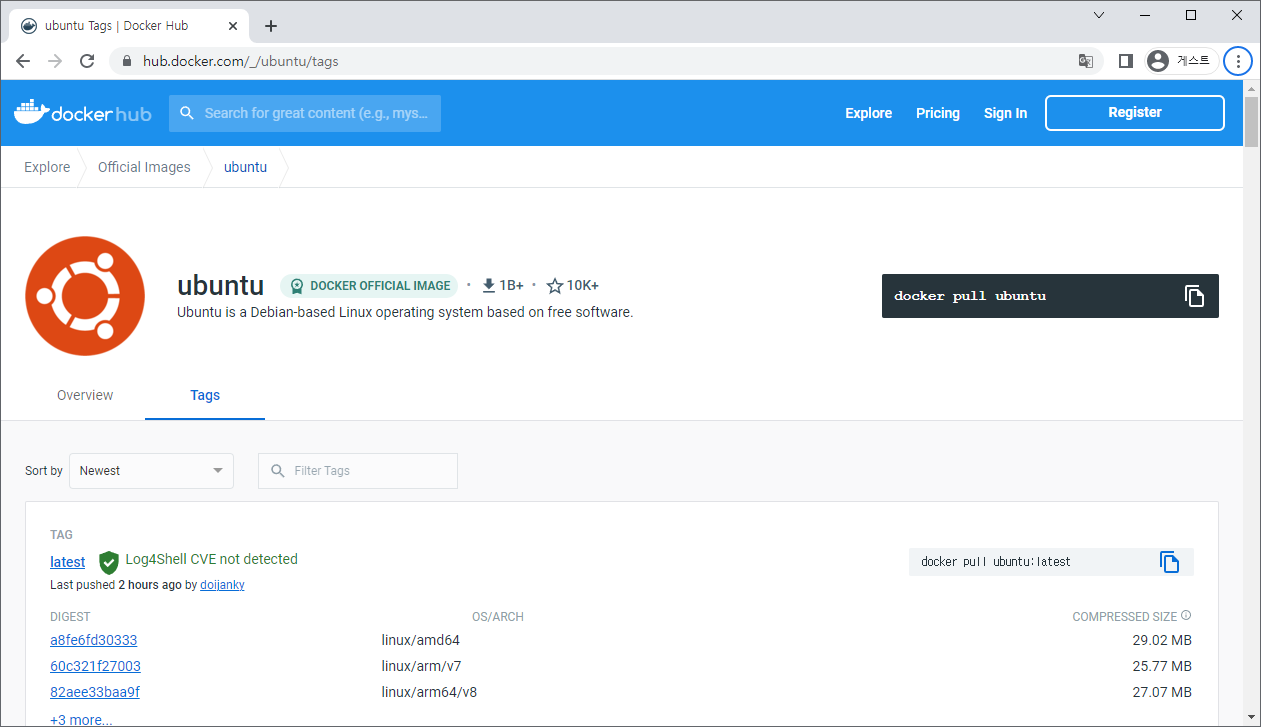The height and width of the screenshot is (727, 1261).
Task: Open the Explore menu item in header
Action: 868,113
